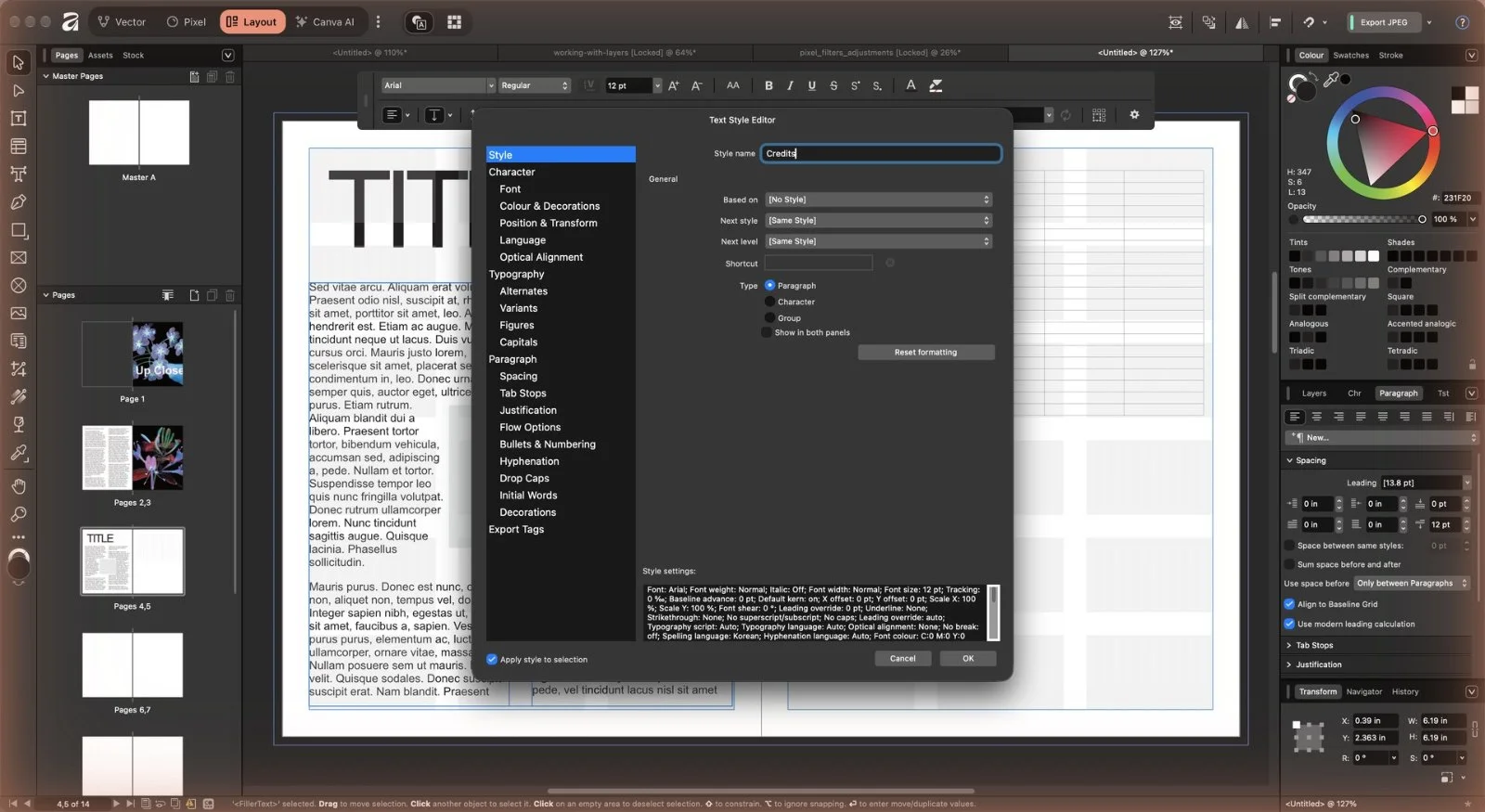The image size is (1485, 812).
Task: Open the text toolbar settings gear
Action: [x=1134, y=115]
